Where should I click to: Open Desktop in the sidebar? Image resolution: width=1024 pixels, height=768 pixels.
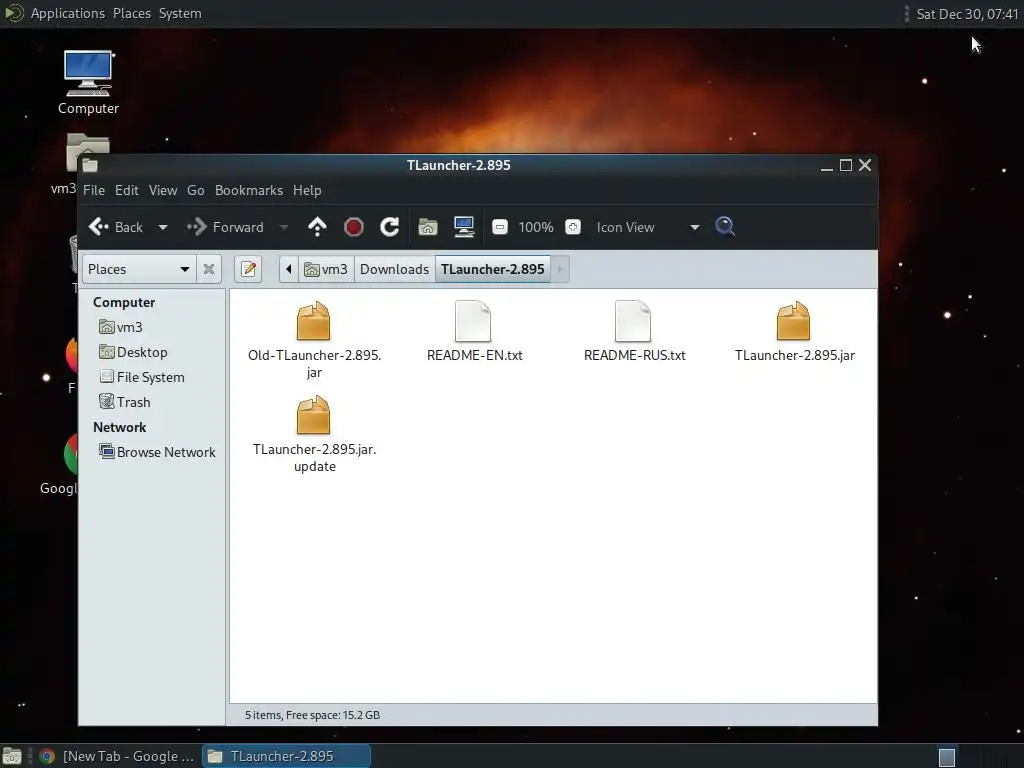coord(133,352)
